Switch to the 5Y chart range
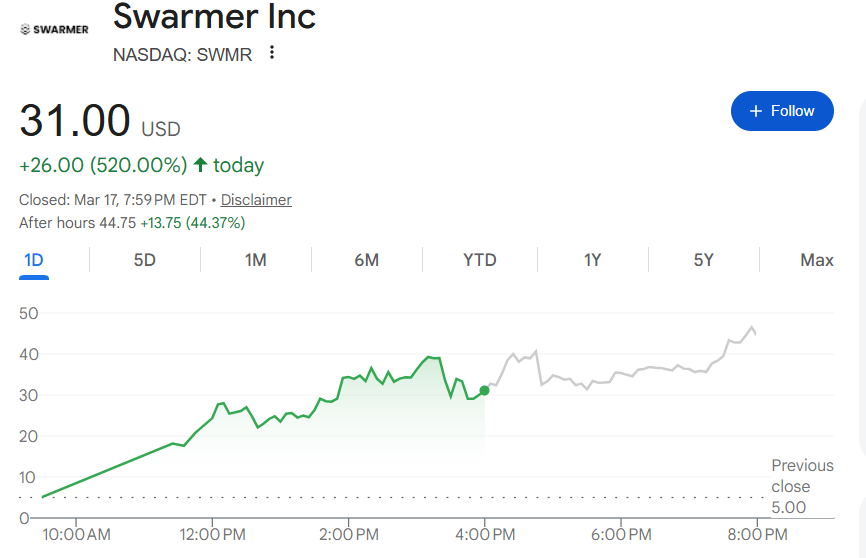The image size is (866, 558). click(704, 260)
